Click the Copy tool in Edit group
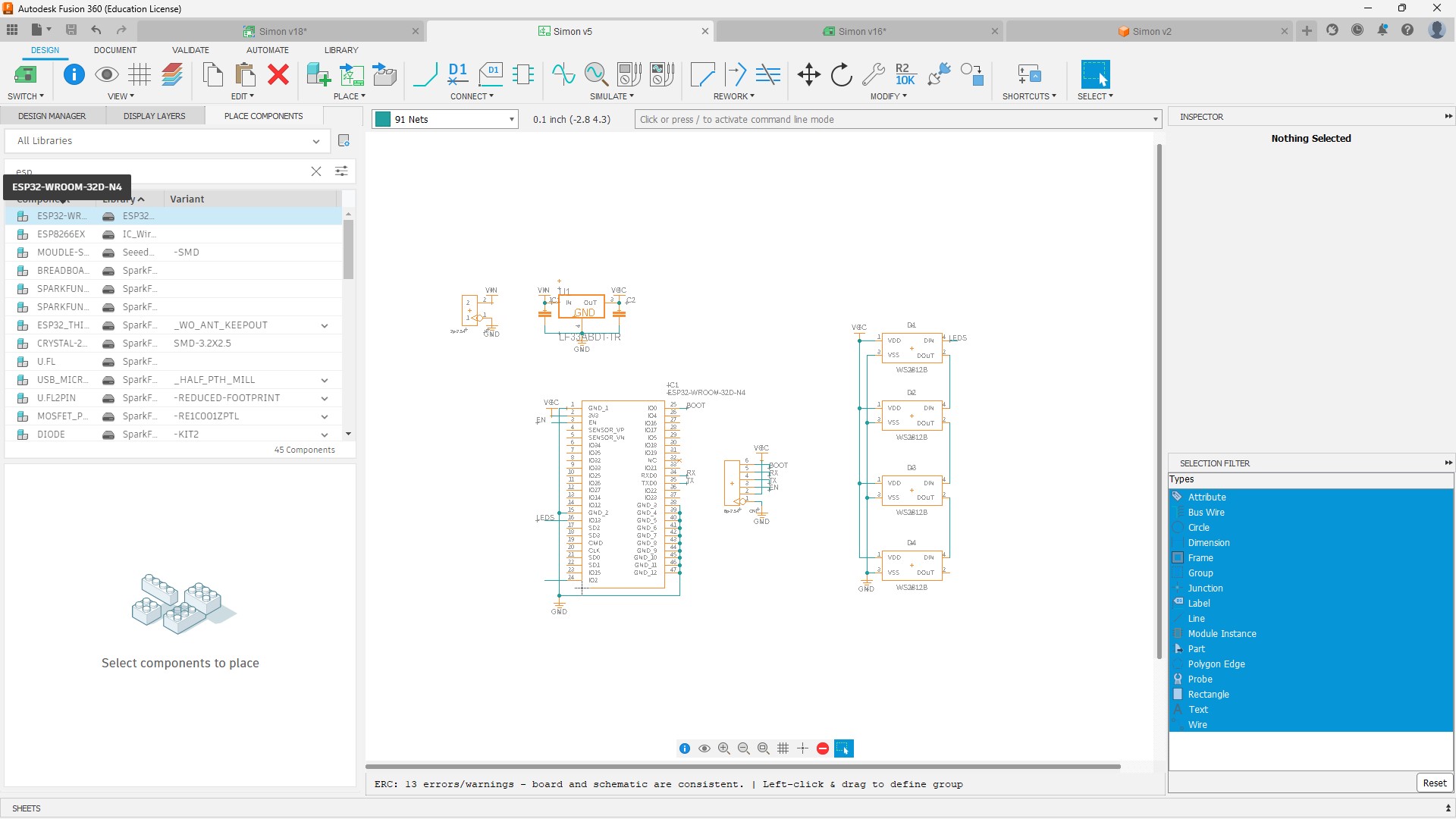This screenshot has height=819, width=1456. click(212, 74)
